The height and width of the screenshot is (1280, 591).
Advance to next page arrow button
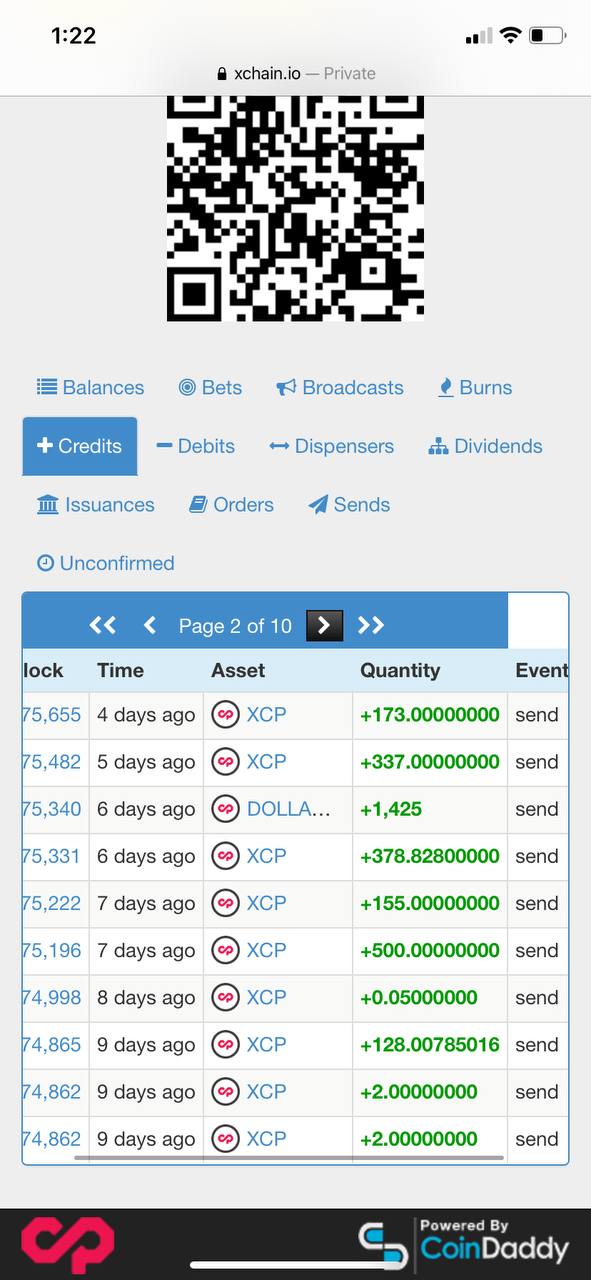click(x=324, y=625)
